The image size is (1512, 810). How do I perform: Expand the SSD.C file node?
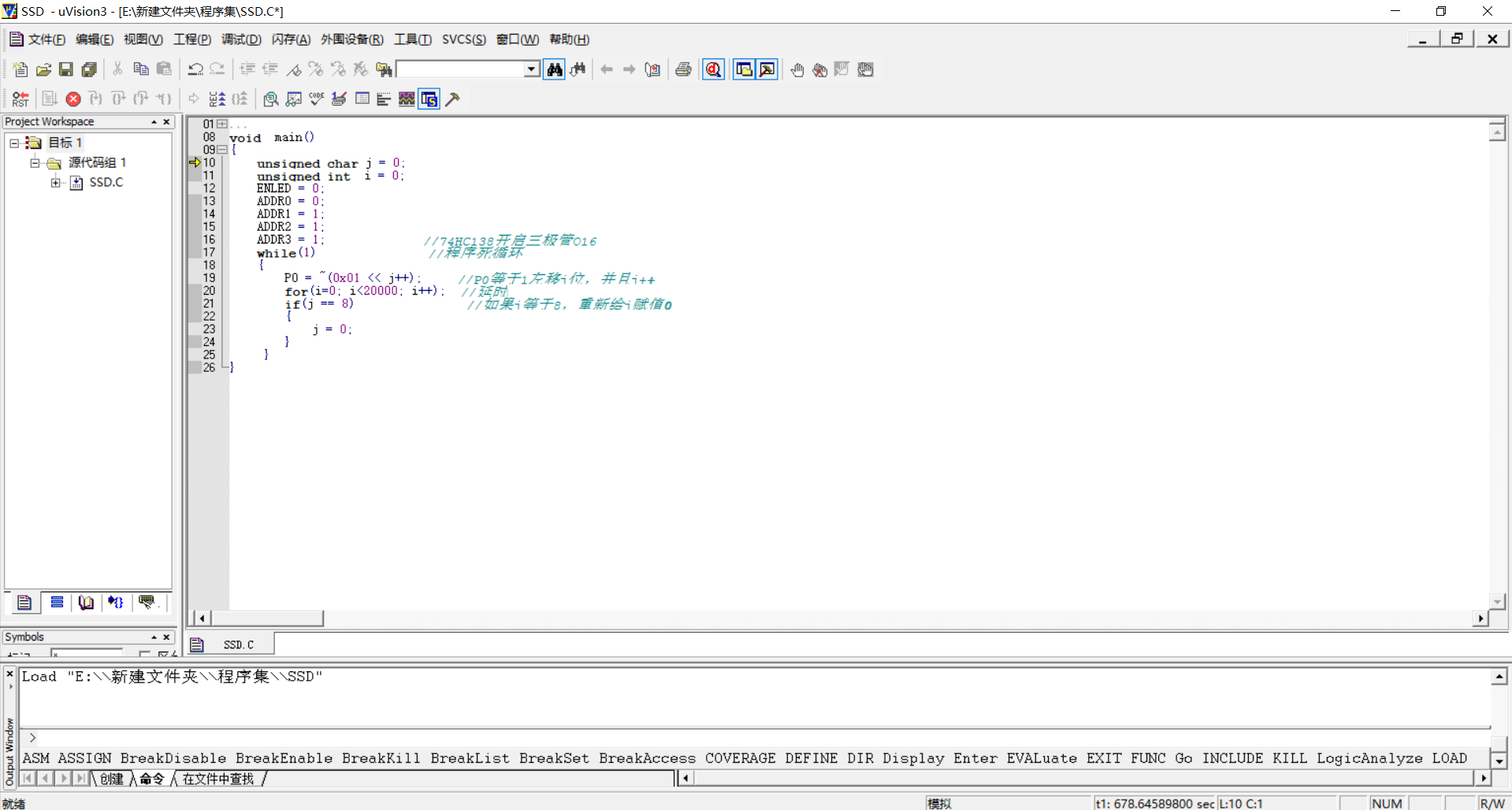[55, 182]
